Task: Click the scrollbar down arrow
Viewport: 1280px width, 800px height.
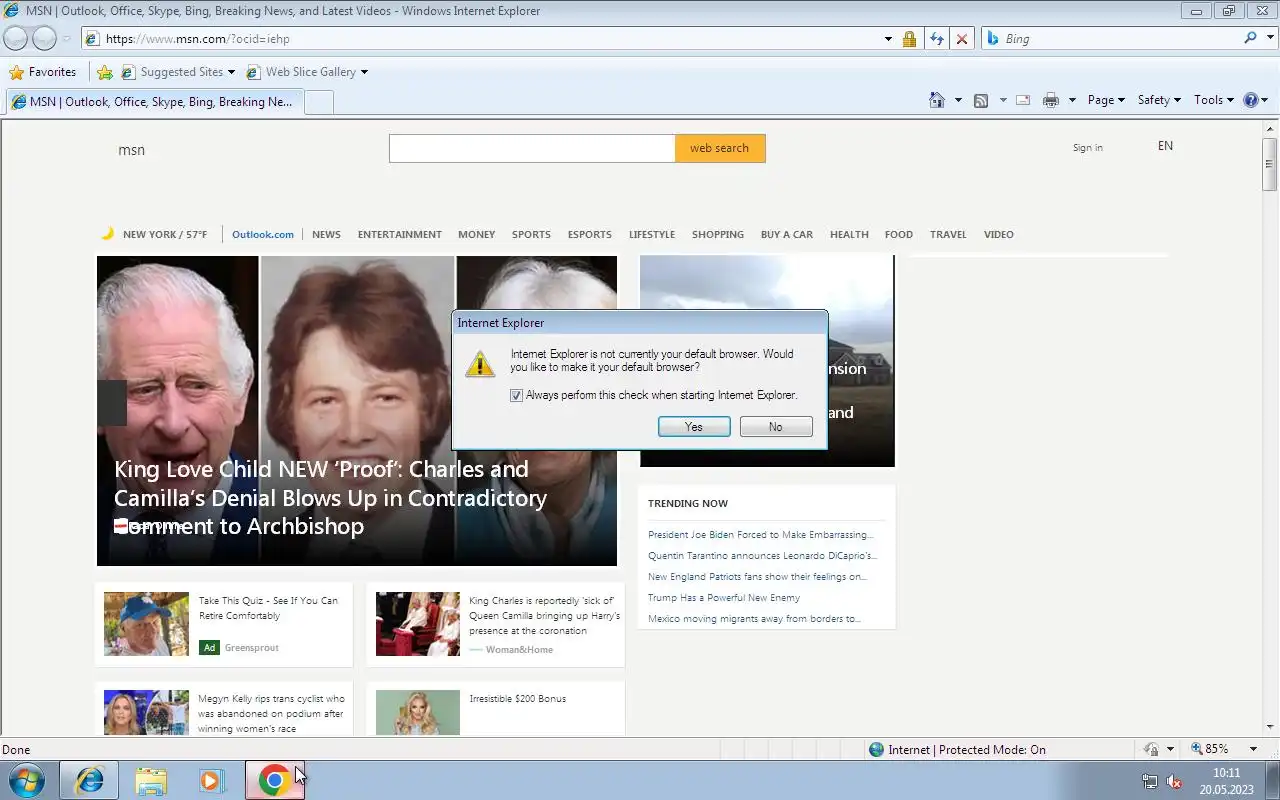Action: 1270,727
